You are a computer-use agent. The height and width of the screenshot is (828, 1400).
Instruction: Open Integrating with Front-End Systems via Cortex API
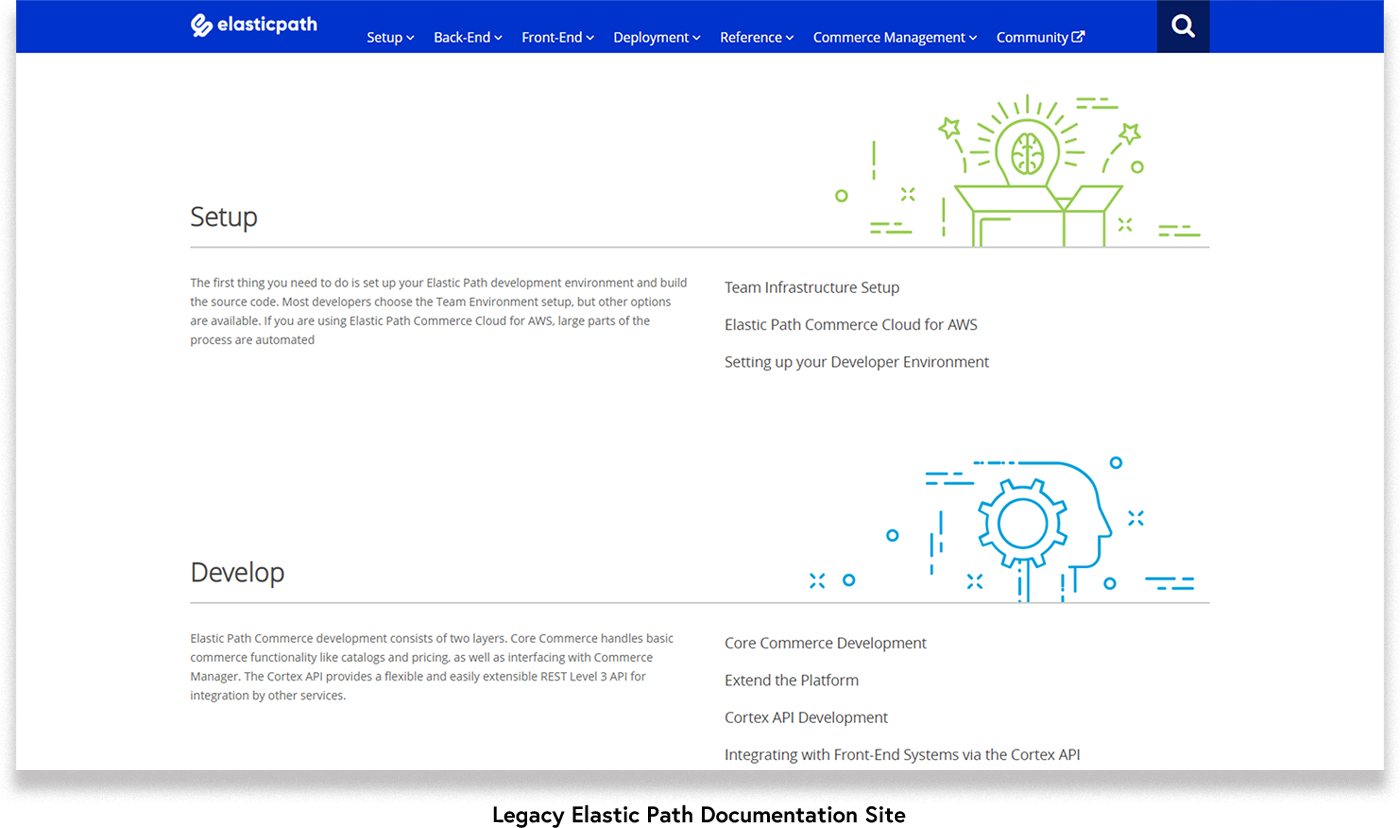tap(902, 754)
